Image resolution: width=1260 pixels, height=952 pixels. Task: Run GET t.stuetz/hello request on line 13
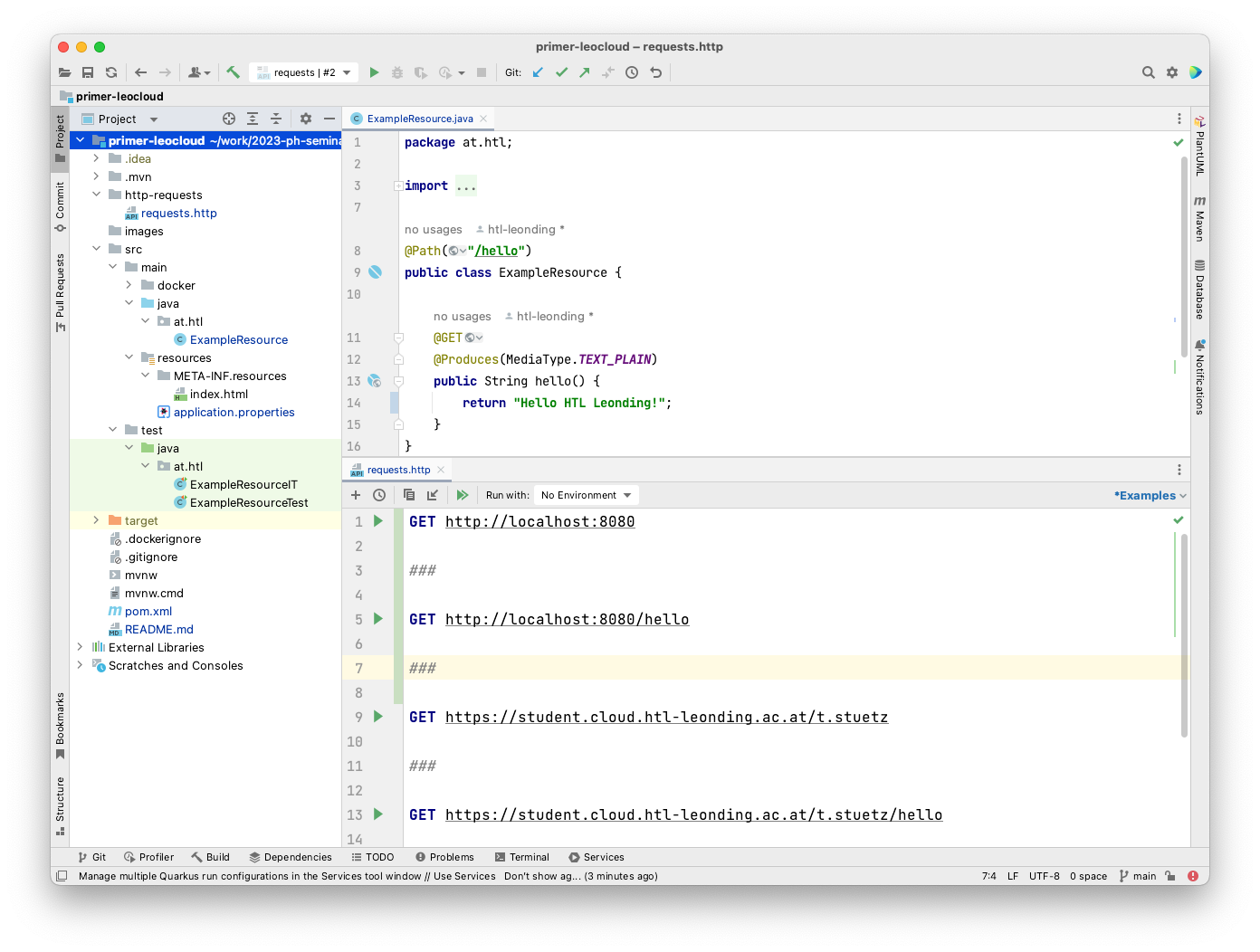(378, 814)
